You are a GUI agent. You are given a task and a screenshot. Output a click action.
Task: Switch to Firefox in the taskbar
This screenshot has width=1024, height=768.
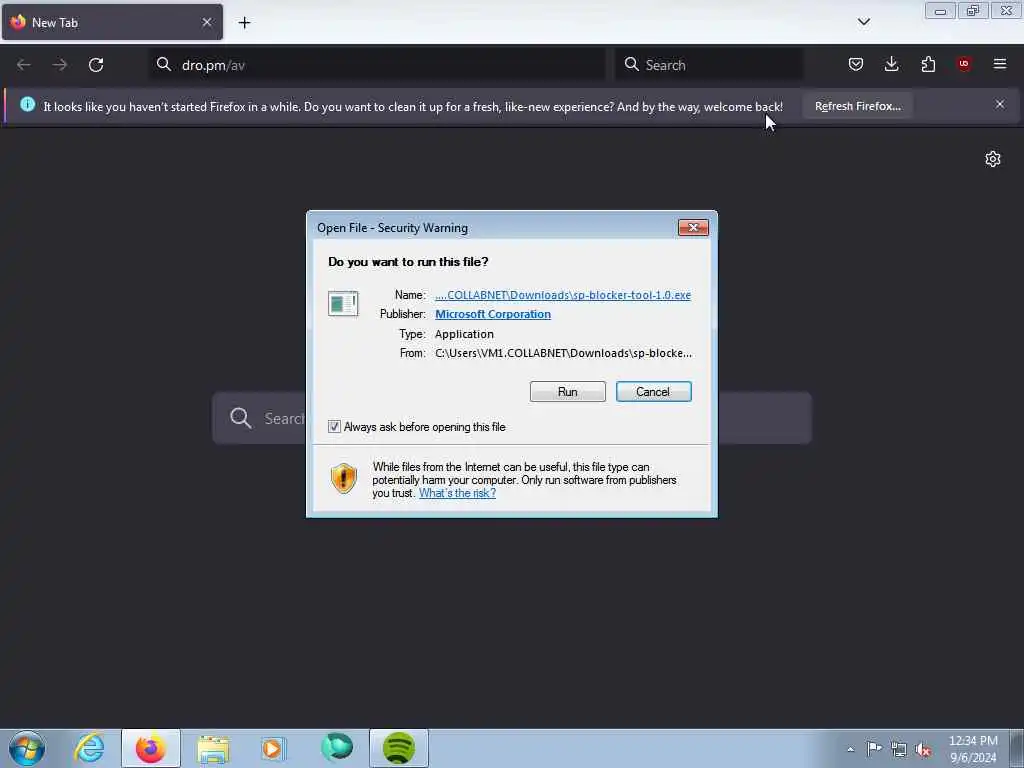click(x=150, y=748)
